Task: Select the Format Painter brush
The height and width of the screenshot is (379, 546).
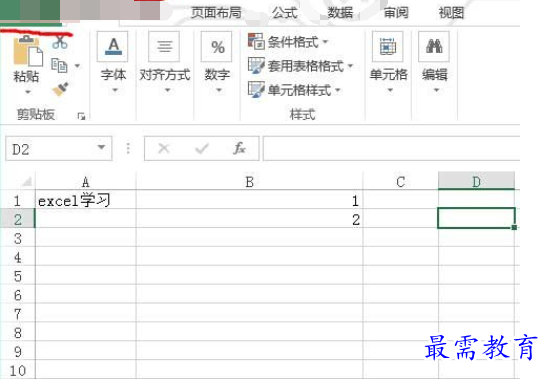Action: [60, 89]
